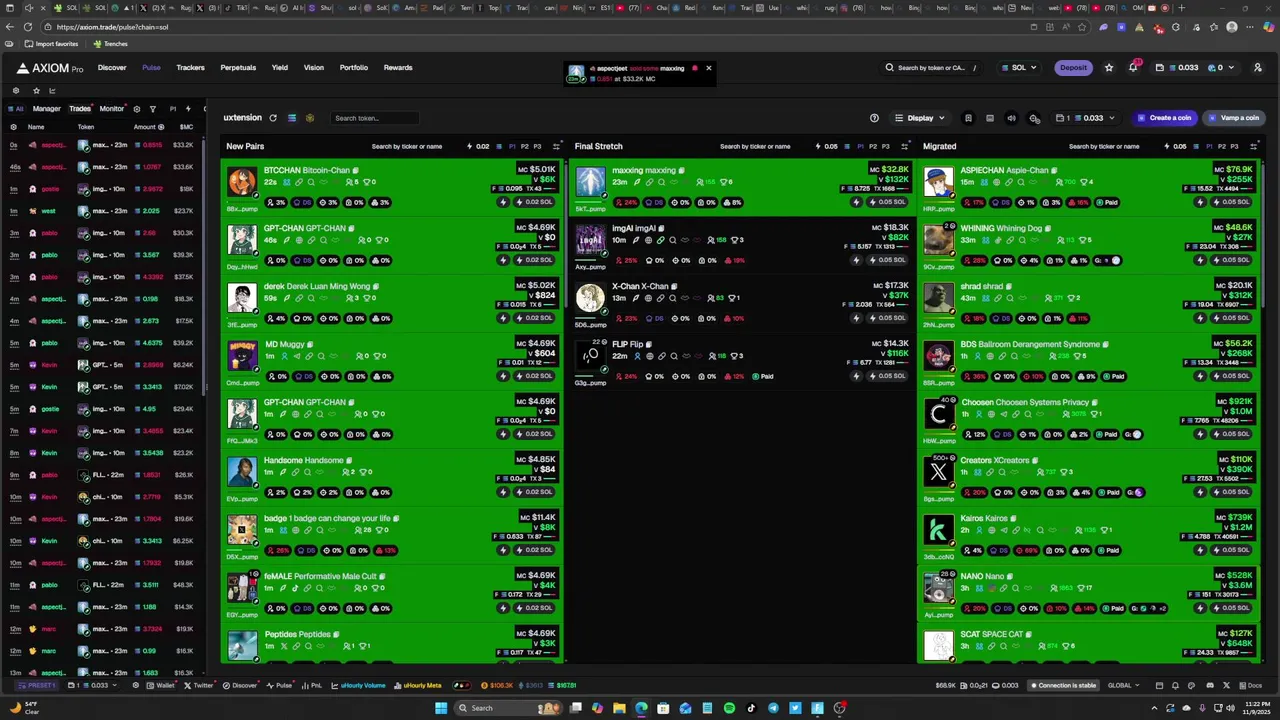Open Twitter tracker in bottom status bar
Viewport: 1280px width, 720px height.
(198, 686)
